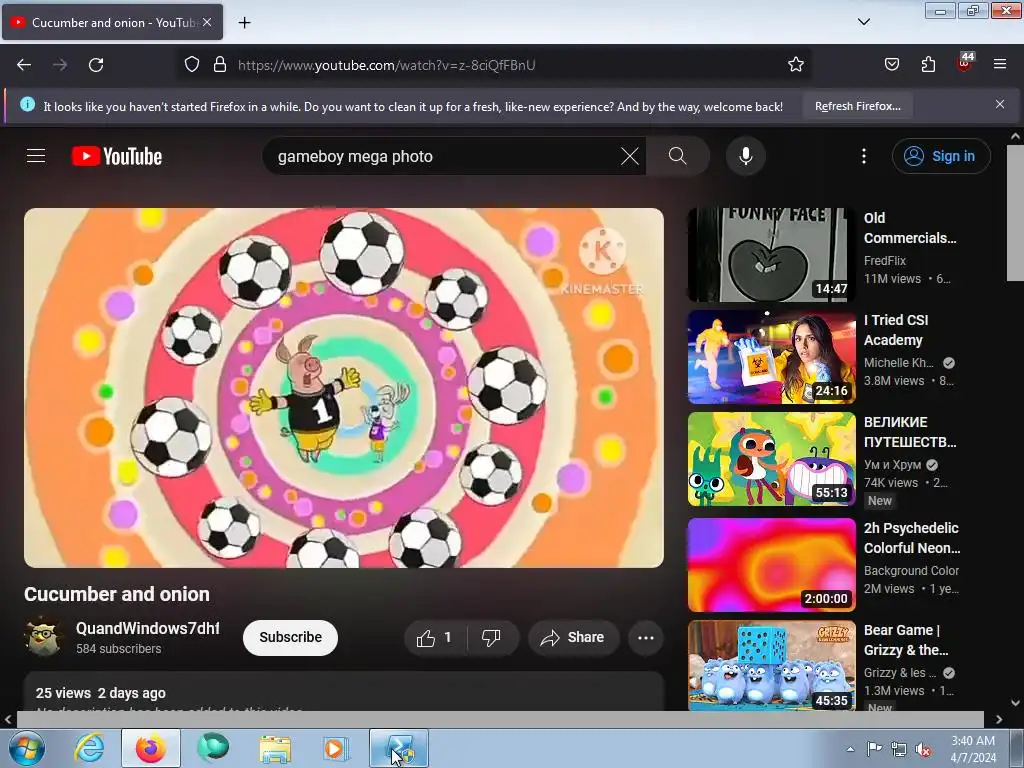Viewport: 1024px width, 768px height.
Task: Go back with Firefox back arrow
Action: coord(24,65)
